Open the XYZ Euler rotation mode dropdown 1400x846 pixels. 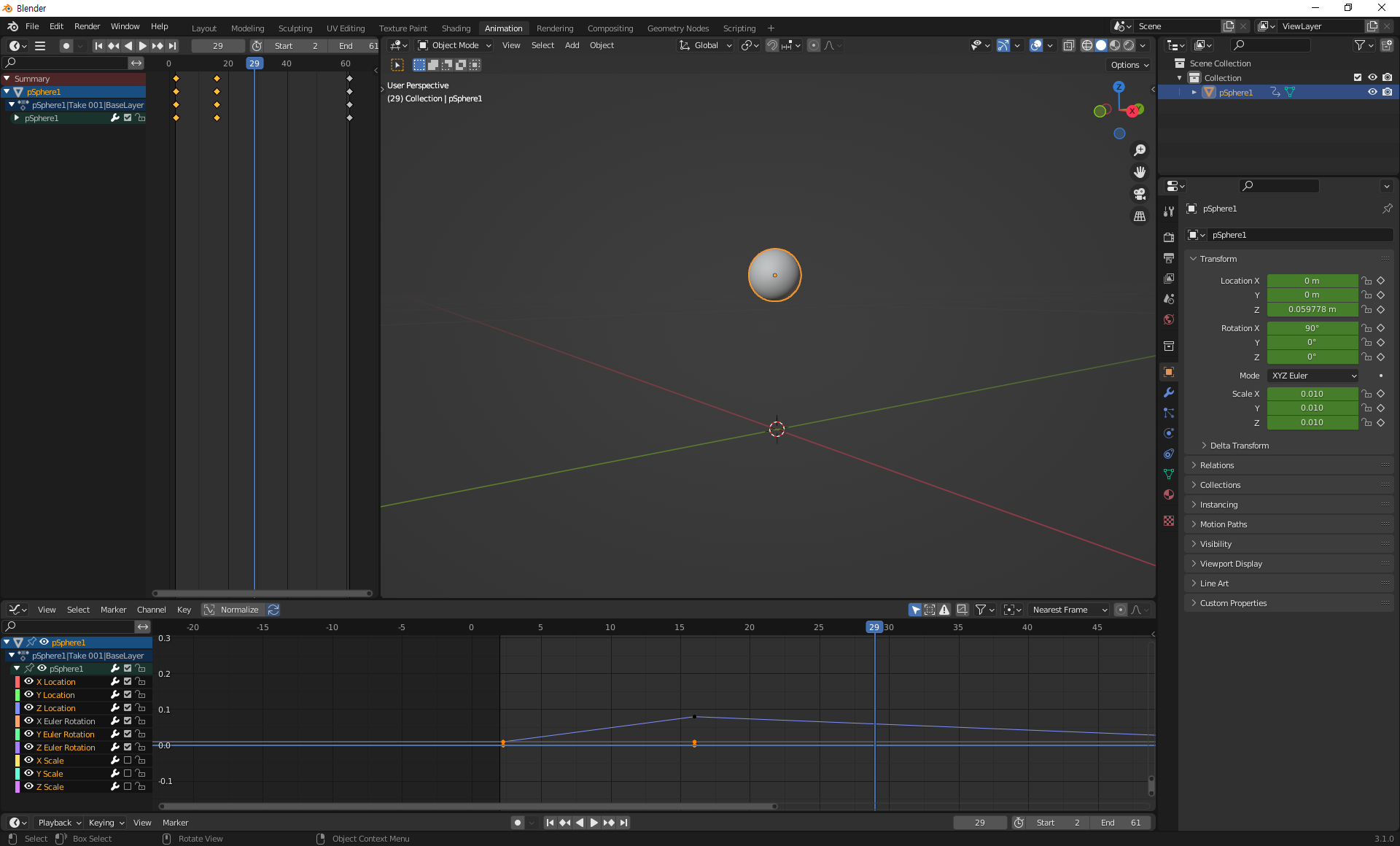[x=1313, y=376]
